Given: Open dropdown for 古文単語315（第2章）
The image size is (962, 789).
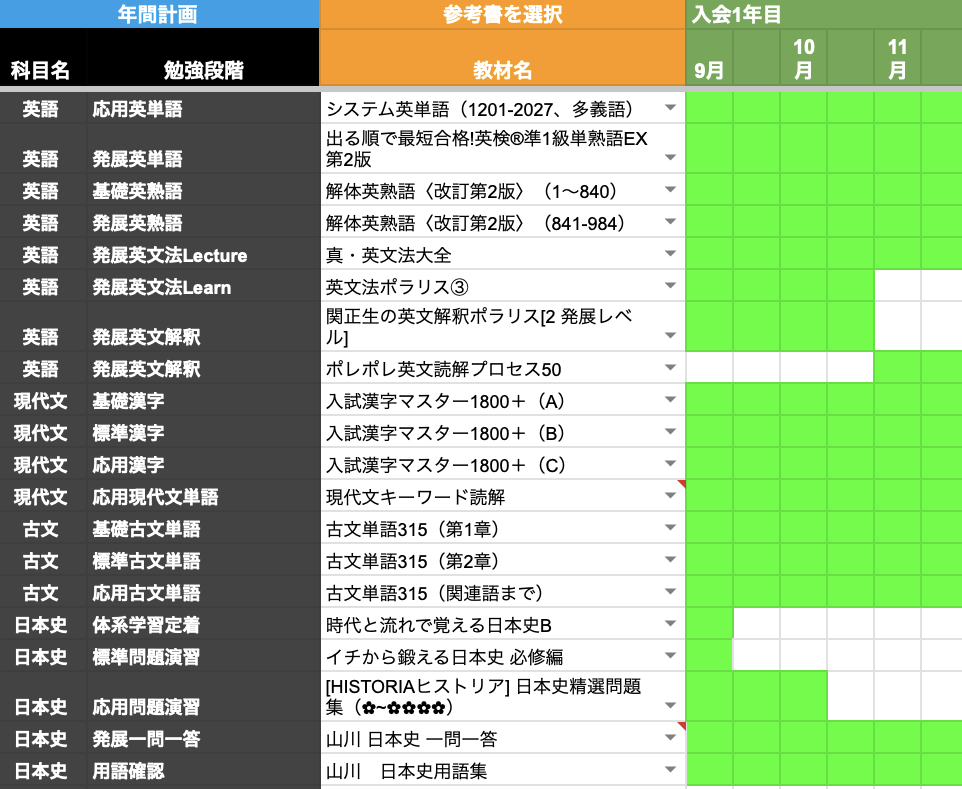Looking at the screenshot, I should pyautogui.click(x=670, y=560).
